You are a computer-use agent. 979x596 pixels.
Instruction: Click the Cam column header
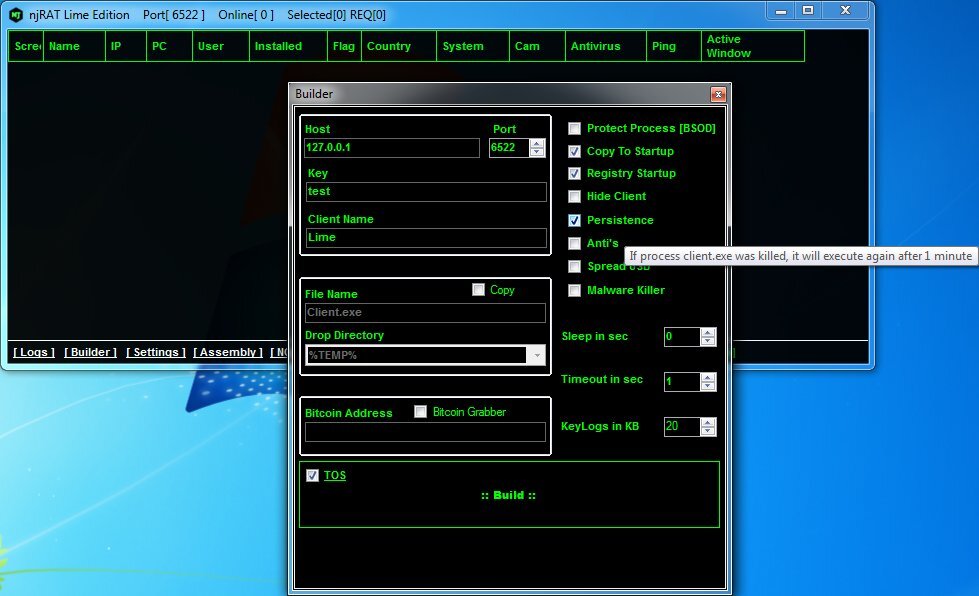pyautogui.click(x=537, y=46)
